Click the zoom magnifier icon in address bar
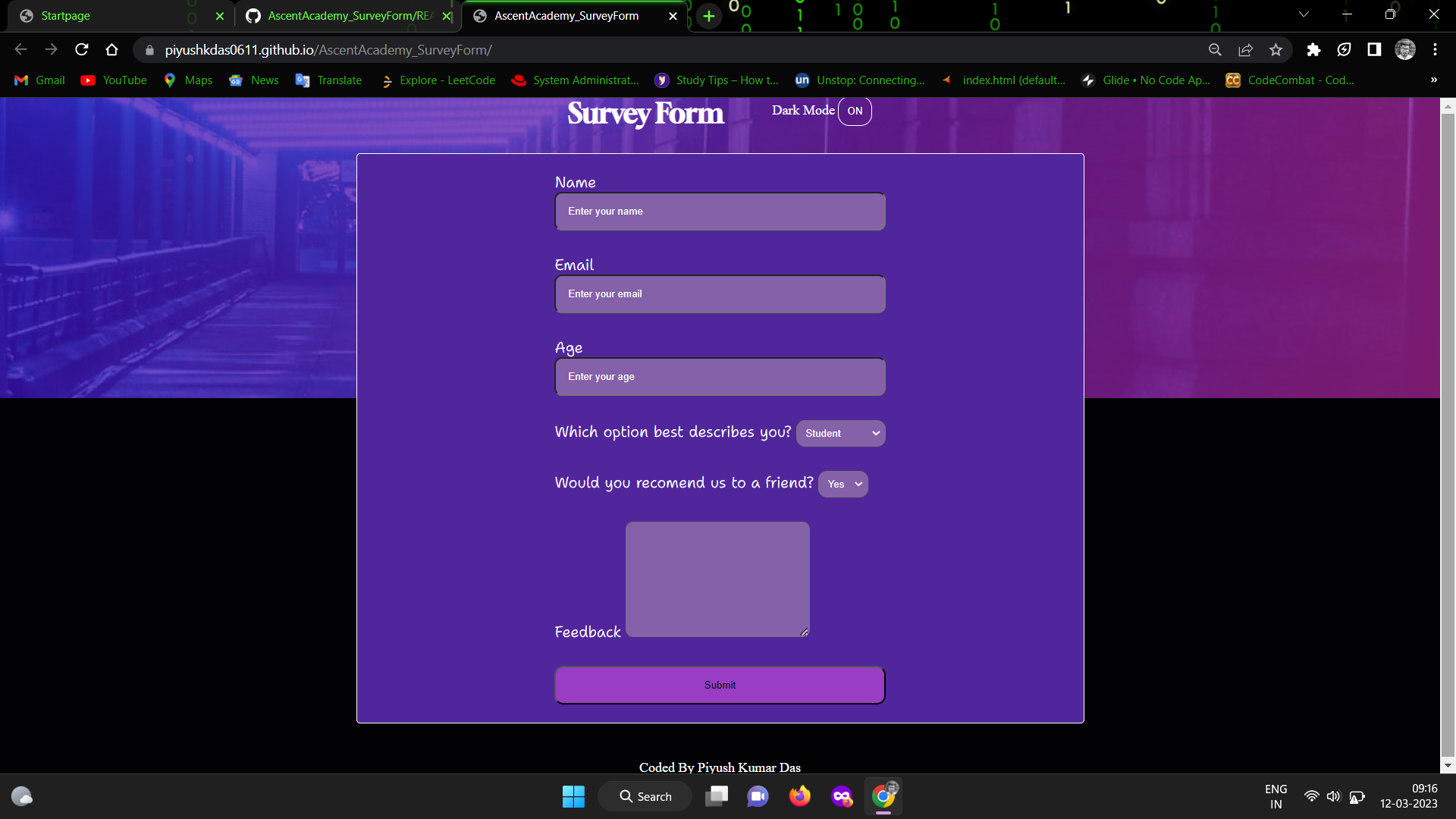 click(x=1215, y=49)
